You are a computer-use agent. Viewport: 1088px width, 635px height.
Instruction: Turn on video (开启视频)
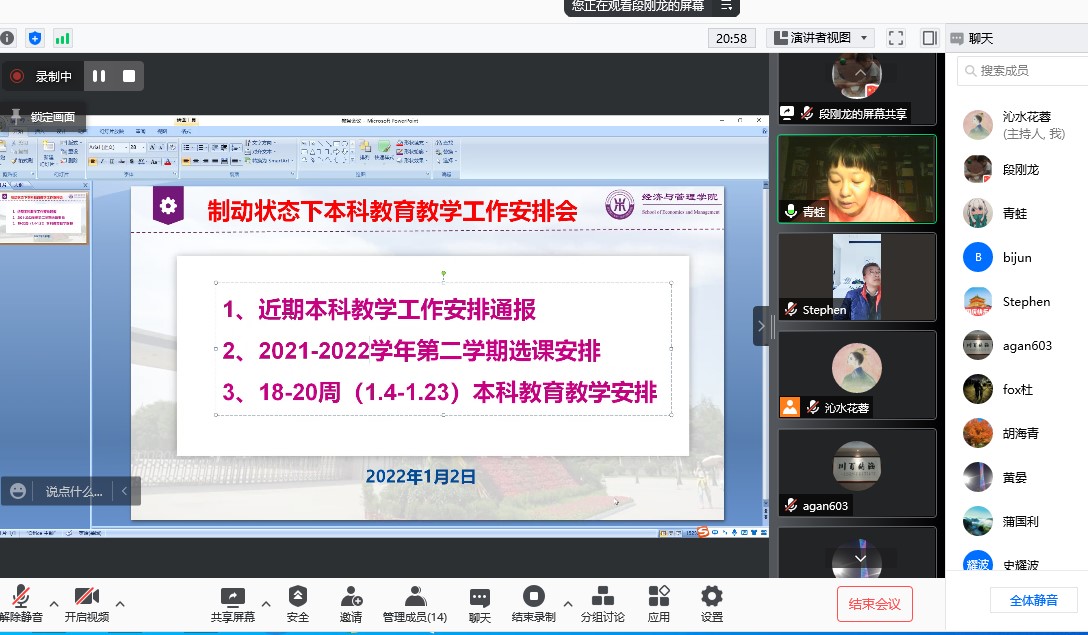87,598
